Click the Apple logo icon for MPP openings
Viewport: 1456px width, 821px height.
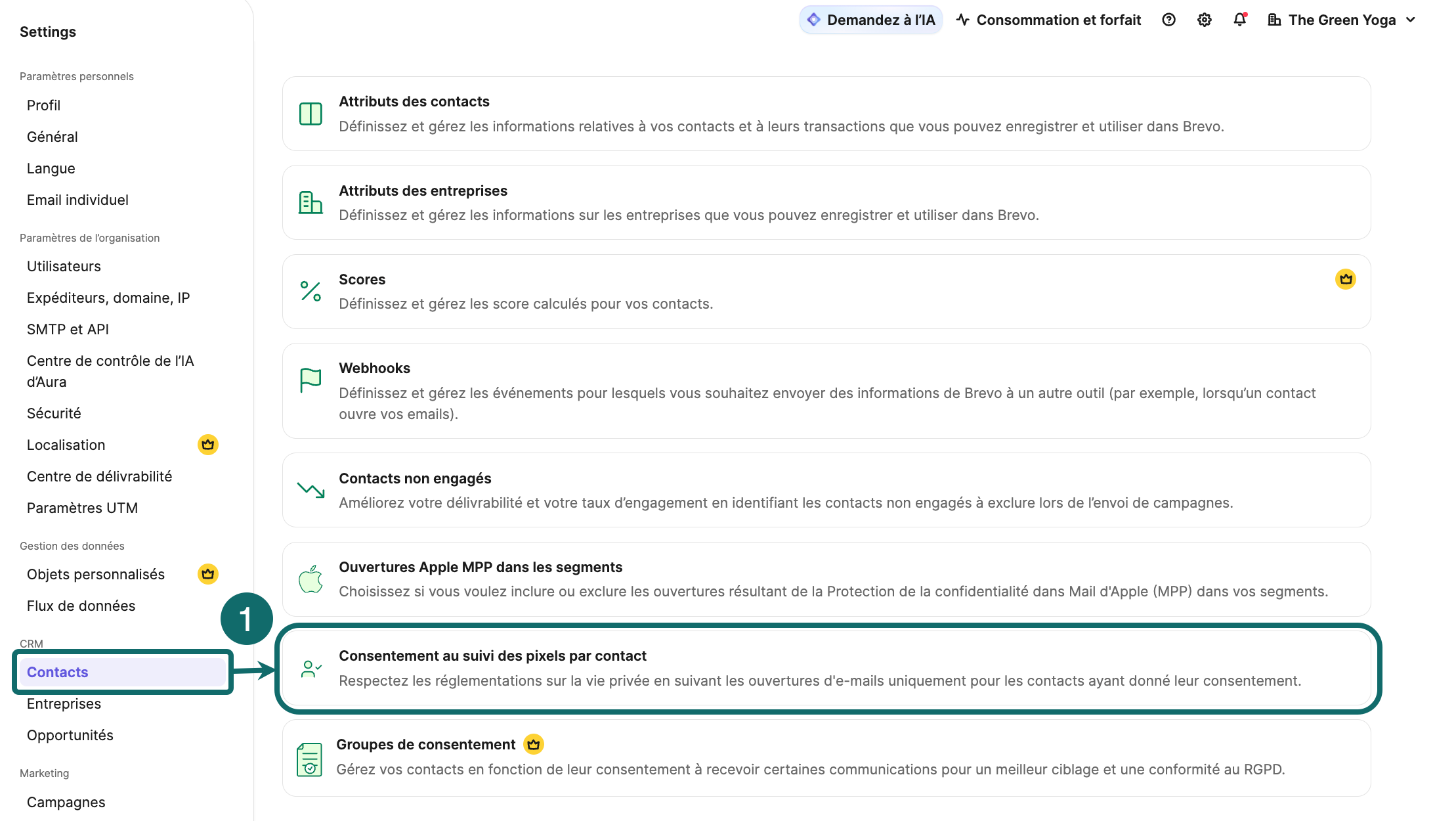(x=310, y=579)
